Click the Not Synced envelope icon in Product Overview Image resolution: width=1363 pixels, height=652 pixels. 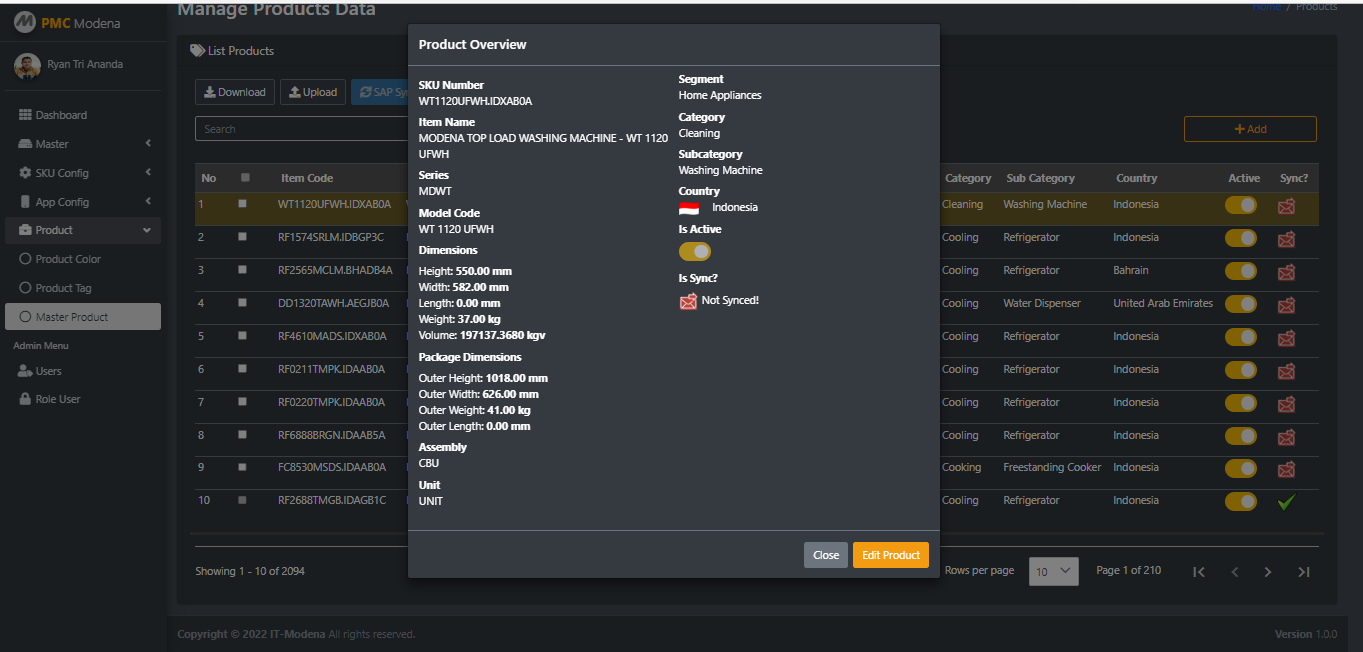[x=688, y=301]
